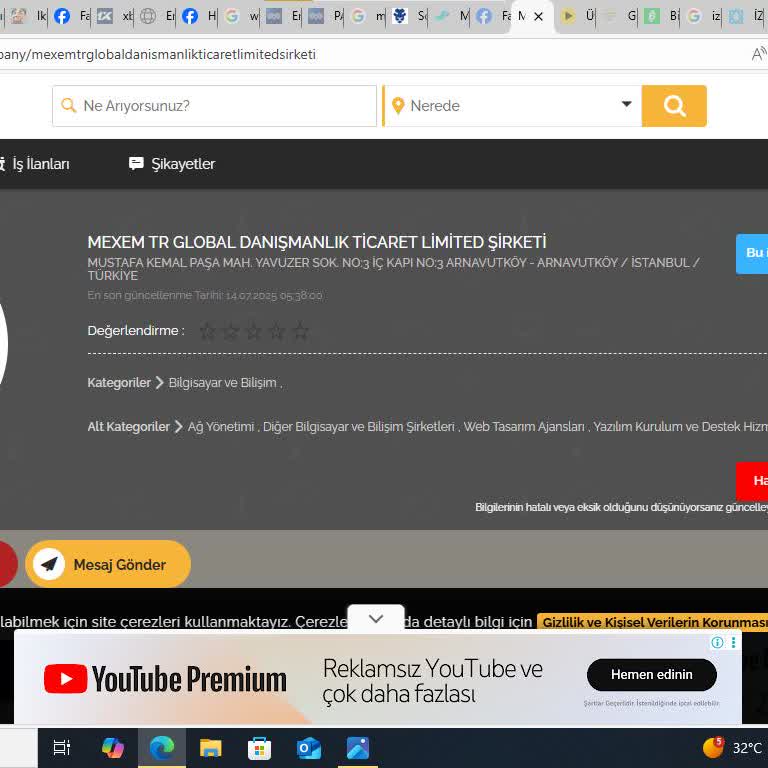This screenshot has width=768, height=768.
Task: Open Gizlilik ve Kişisel Verilerin Korunması link
Action: 654,622
